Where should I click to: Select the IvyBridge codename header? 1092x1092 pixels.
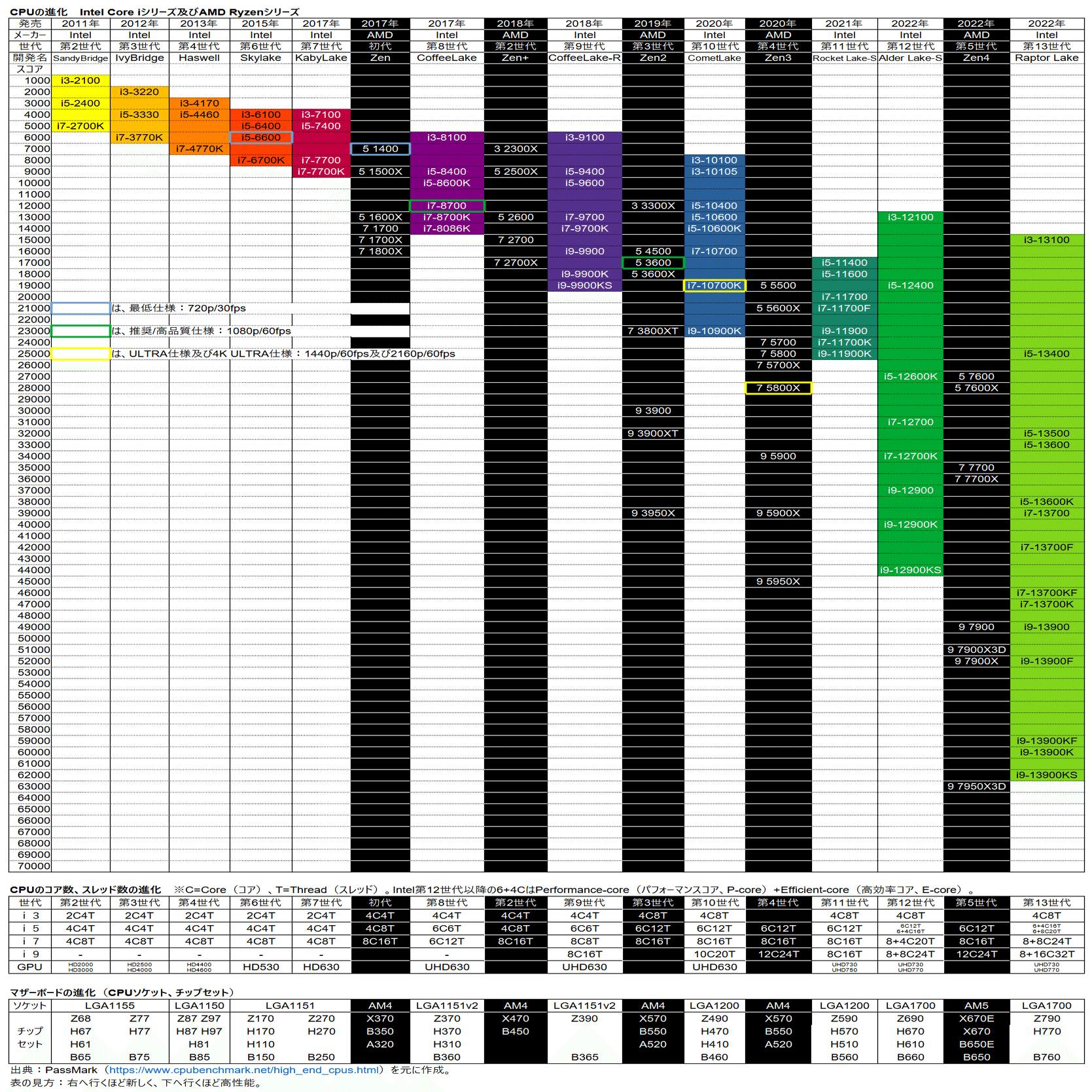[139, 58]
